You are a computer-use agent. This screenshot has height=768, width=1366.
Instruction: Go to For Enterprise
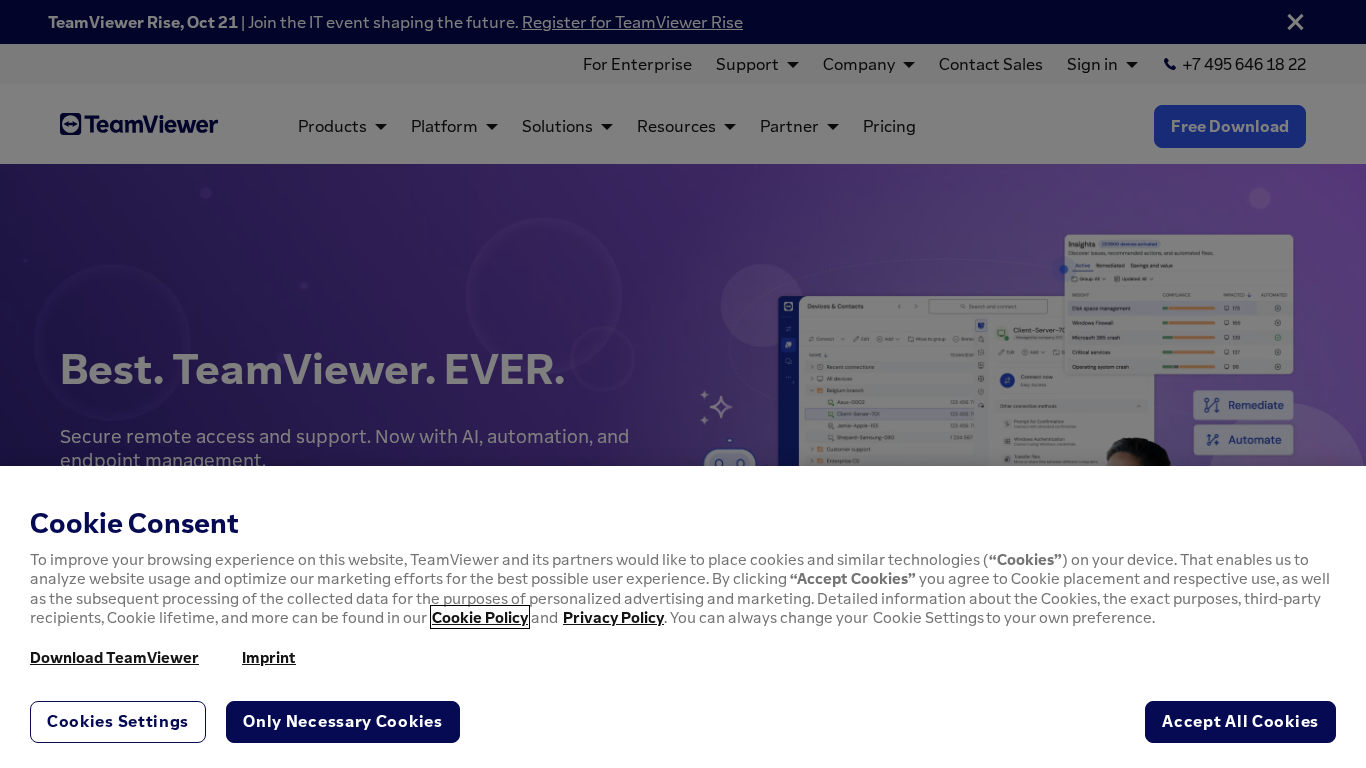point(637,64)
